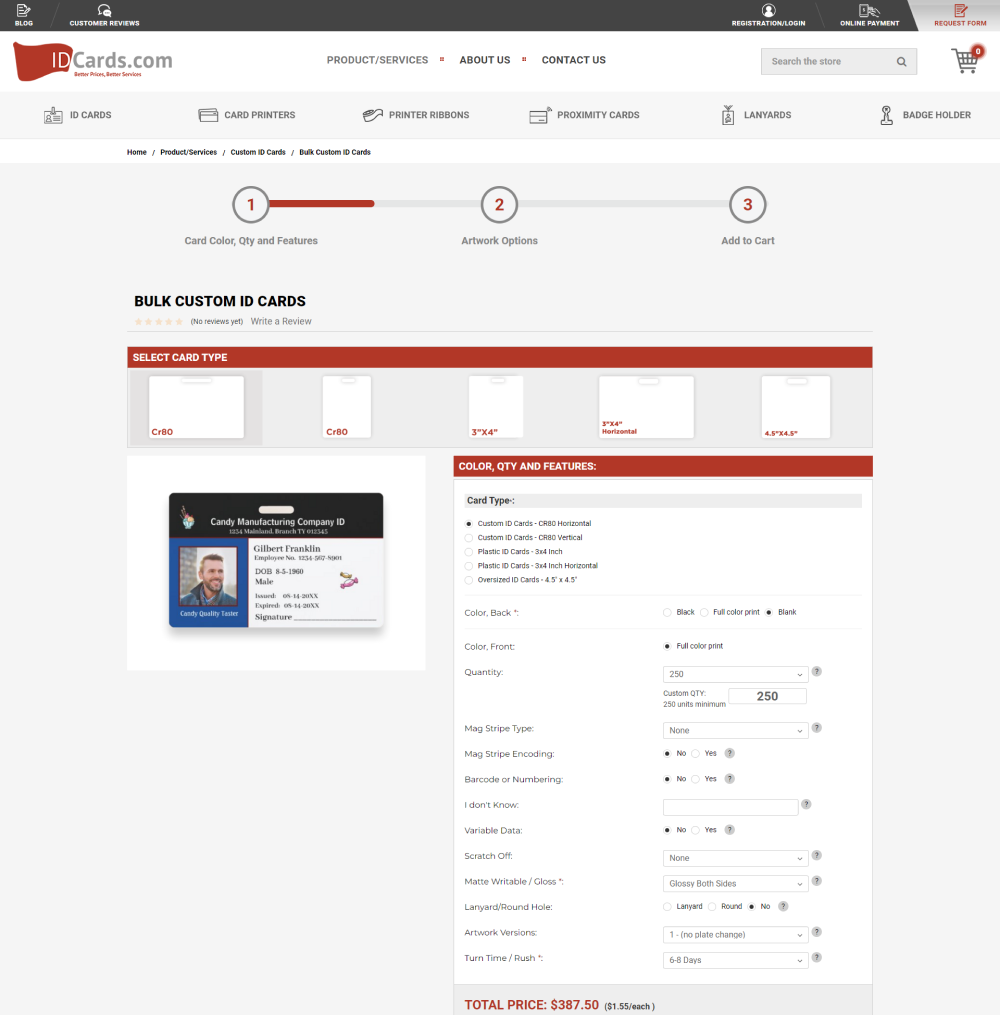The image size is (1000, 1015).
Task: Open the Customer Reviews icon
Action: pos(104,10)
